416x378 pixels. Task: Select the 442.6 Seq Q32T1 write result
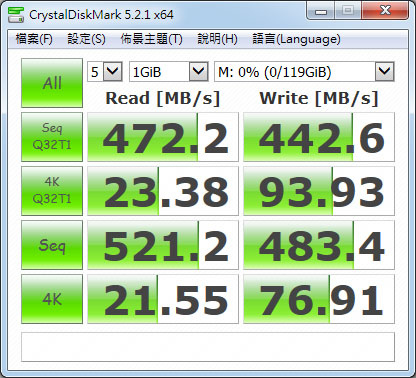(x=319, y=137)
